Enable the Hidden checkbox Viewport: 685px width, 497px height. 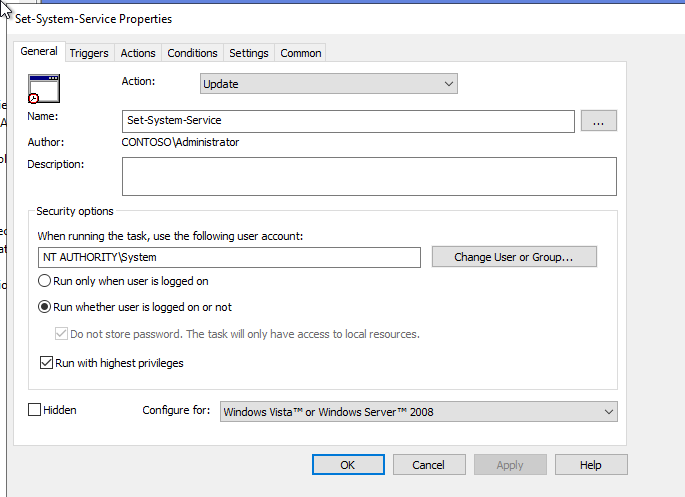(x=35, y=410)
